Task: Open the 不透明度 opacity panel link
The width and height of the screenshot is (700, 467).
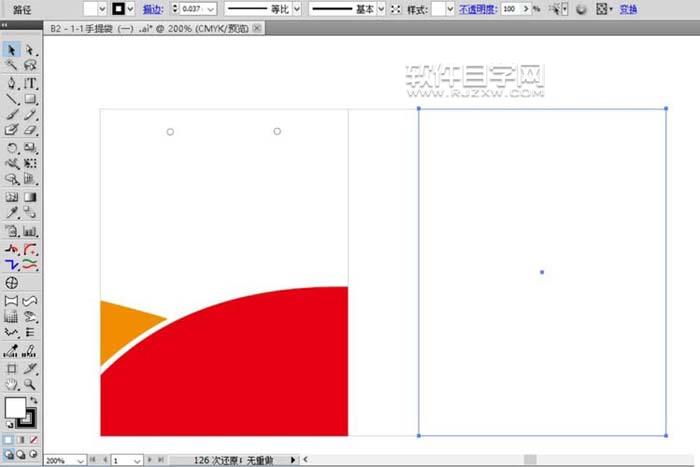Action: click(478, 9)
